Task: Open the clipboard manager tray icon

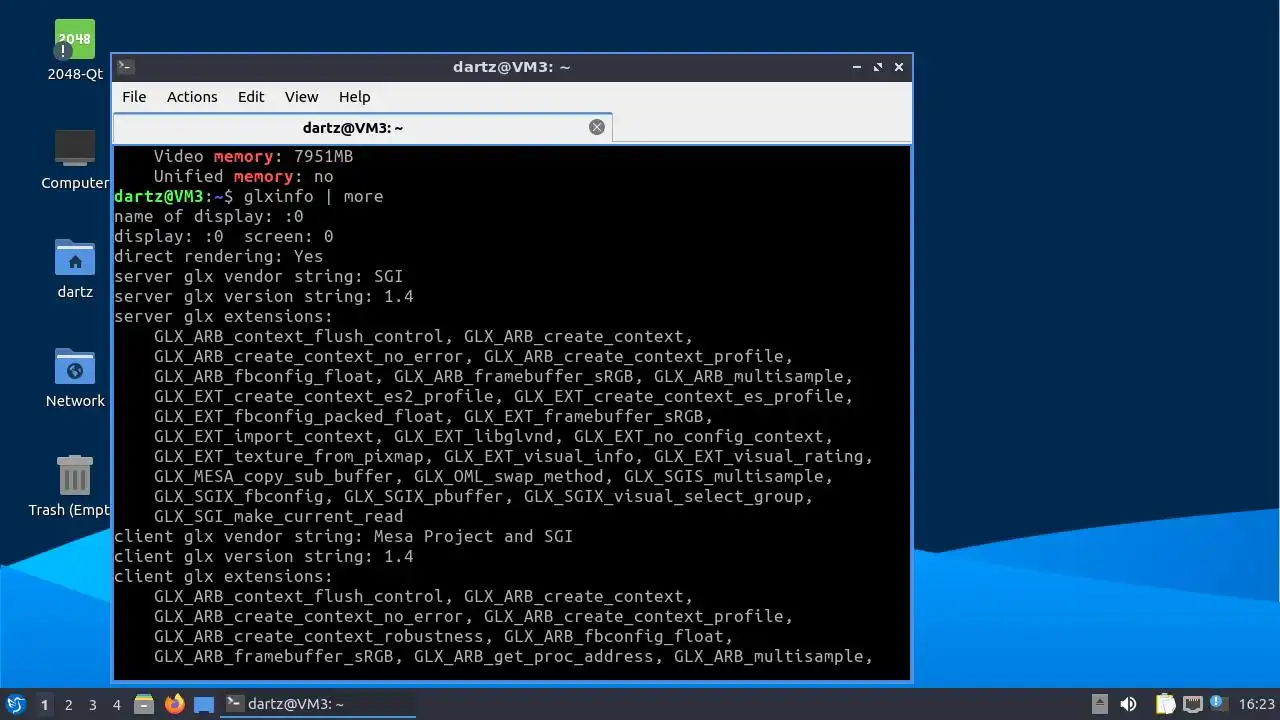Action: point(1166,704)
